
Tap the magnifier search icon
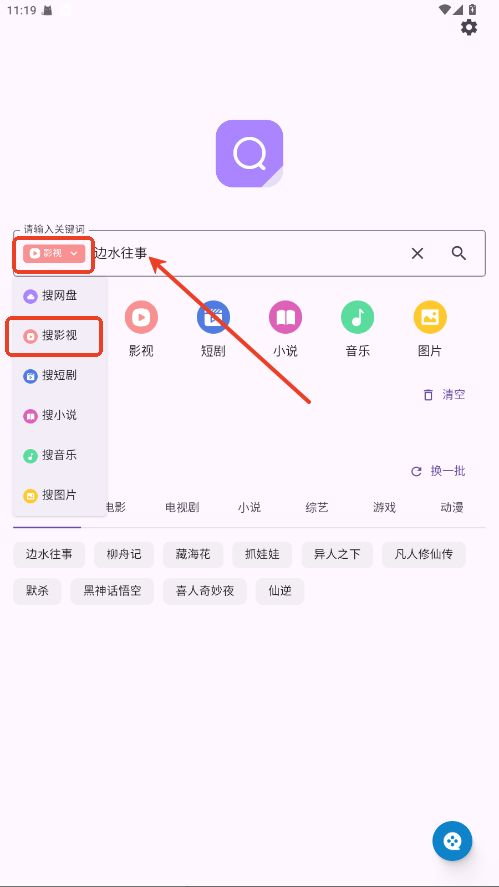pyautogui.click(x=459, y=253)
